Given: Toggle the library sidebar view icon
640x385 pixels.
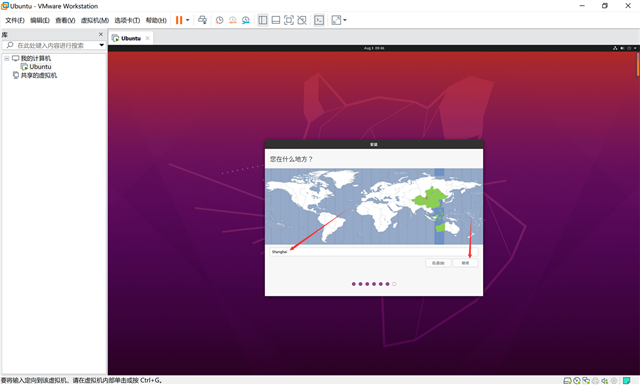Looking at the screenshot, I should point(263,20).
